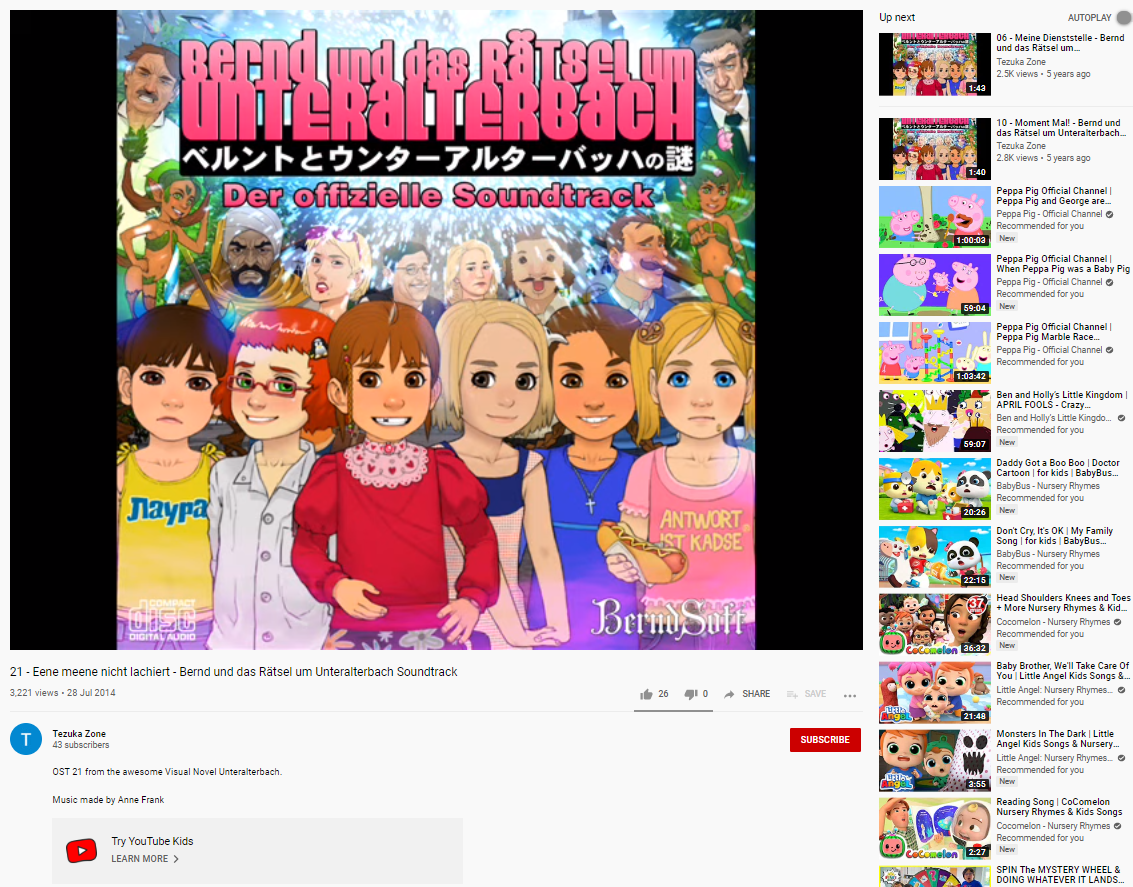This screenshot has width=1133, height=887.
Task: Click the Share arrow icon
Action: pyautogui.click(x=729, y=694)
